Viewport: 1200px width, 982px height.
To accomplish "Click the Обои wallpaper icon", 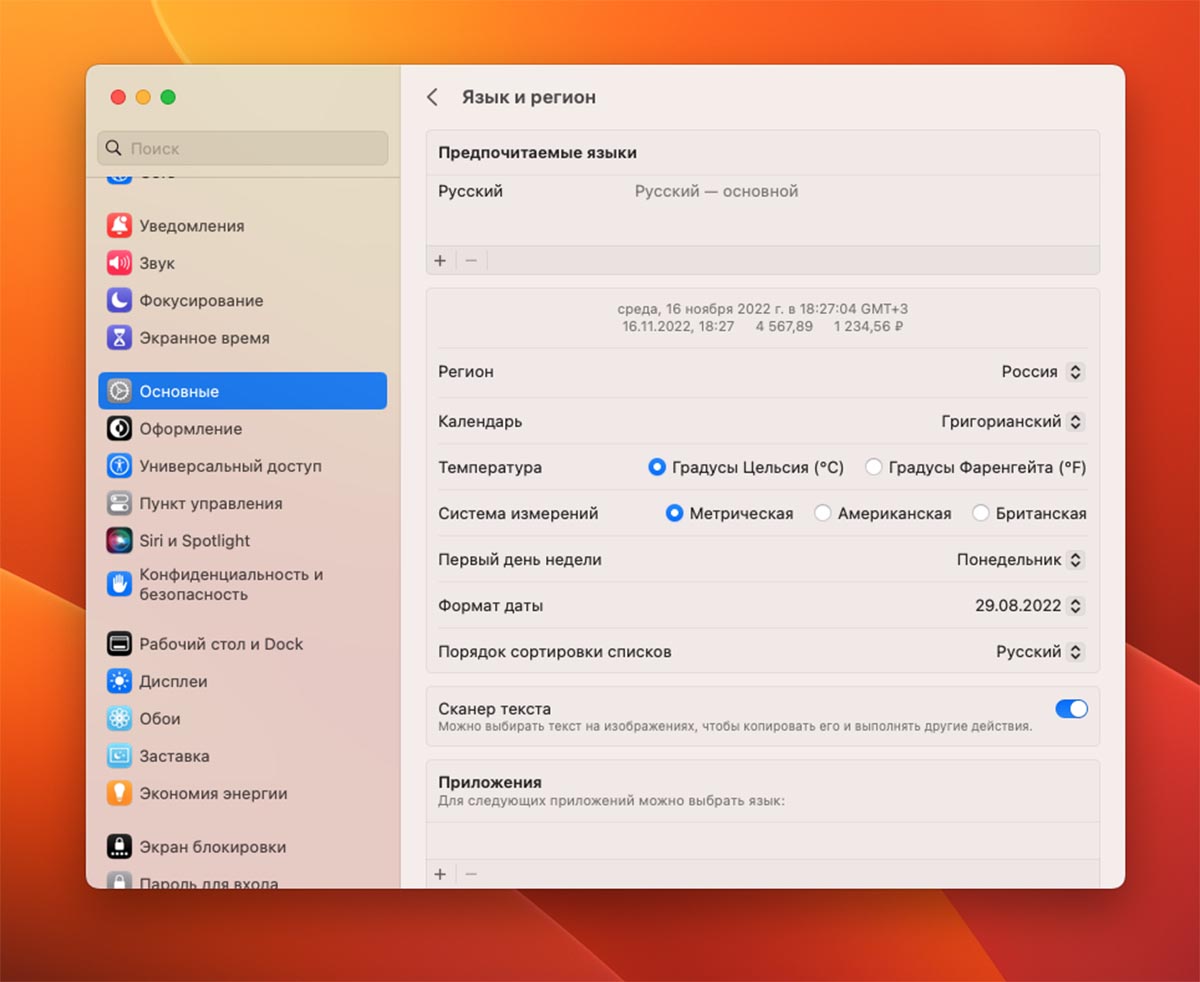I will (x=120, y=719).
